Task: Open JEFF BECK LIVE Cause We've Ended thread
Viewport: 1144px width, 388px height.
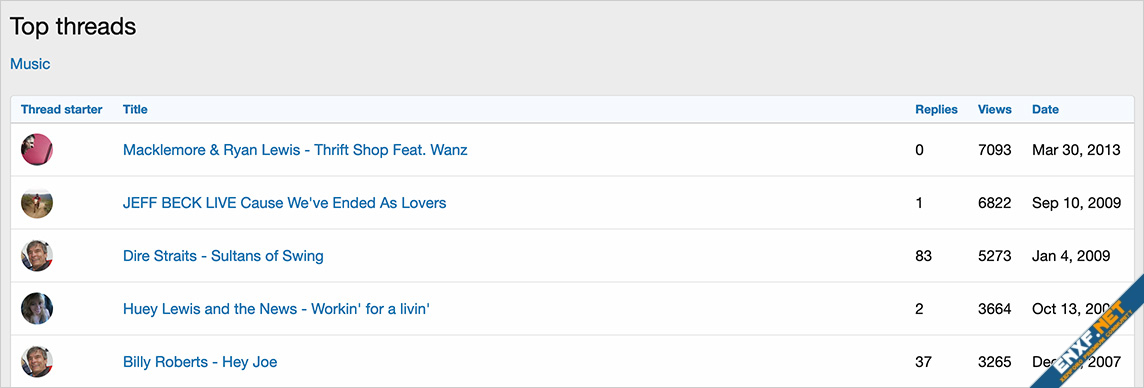Action: [285, 203]
